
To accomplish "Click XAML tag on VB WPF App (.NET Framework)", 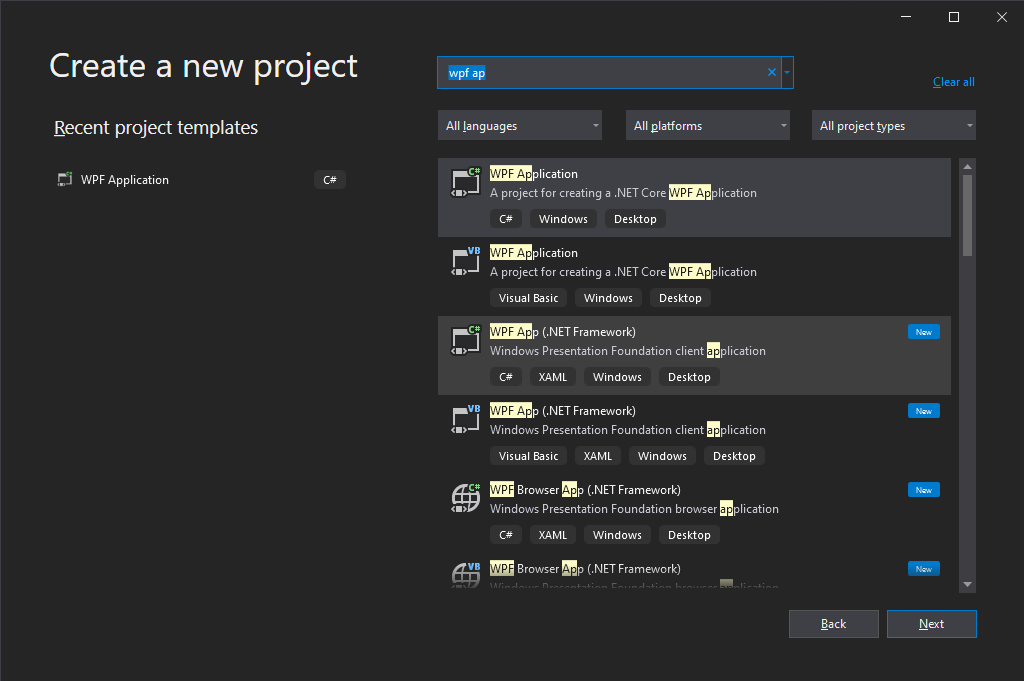I will point(598,456).
